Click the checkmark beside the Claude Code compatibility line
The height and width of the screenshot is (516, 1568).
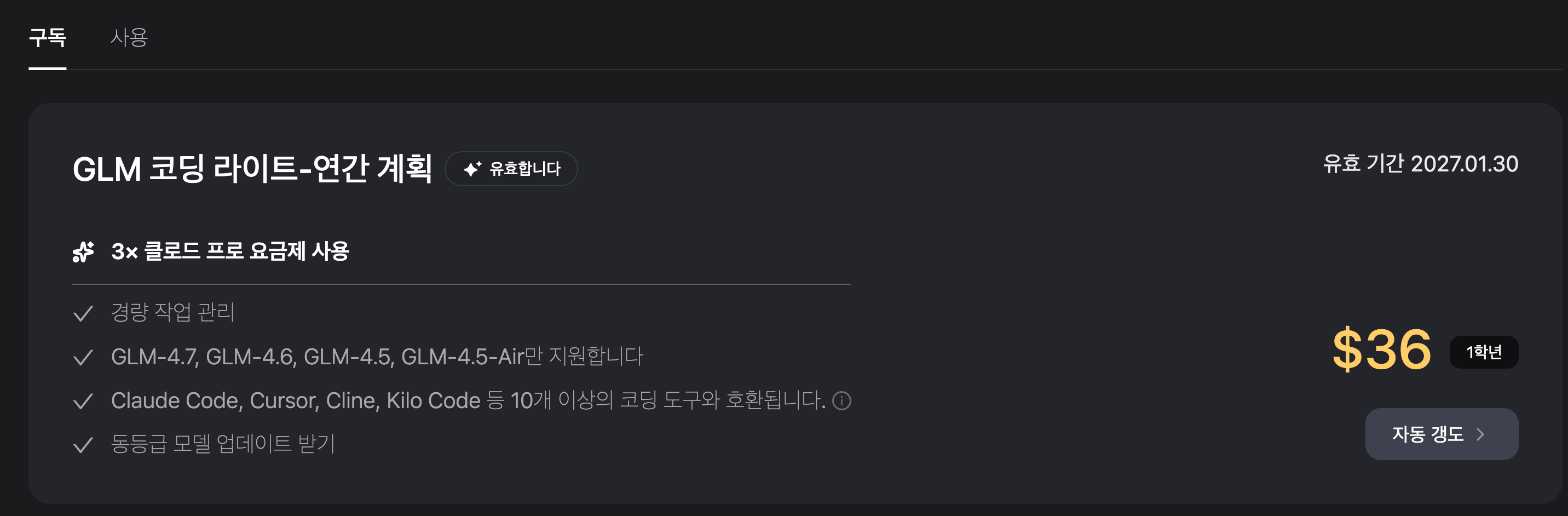click(x=83, y=400)
